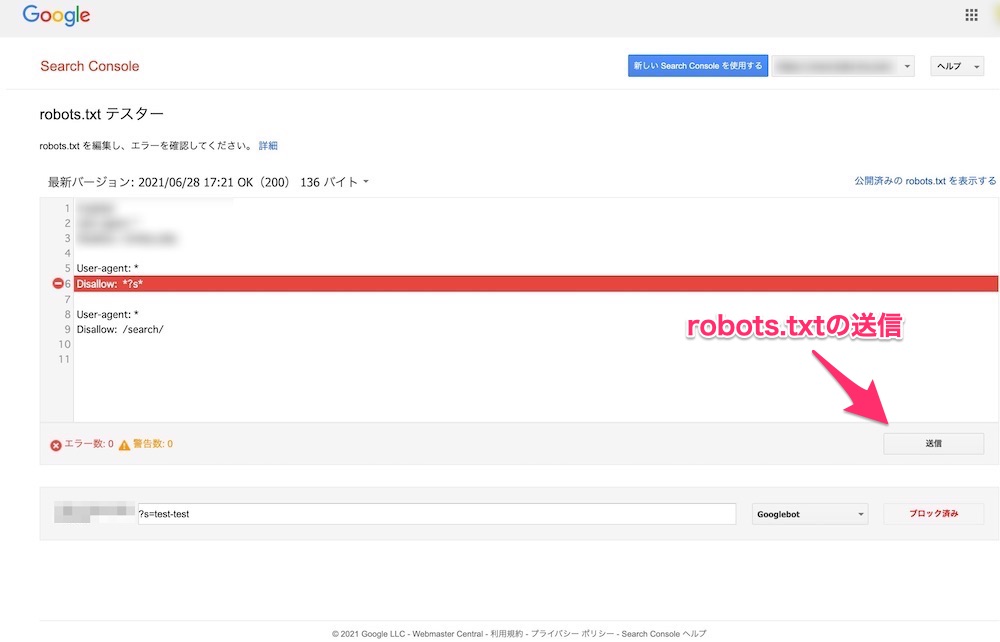Screen dimensions: 1000x642
Task: Open the Google apps grid icon
Action: 971,15
